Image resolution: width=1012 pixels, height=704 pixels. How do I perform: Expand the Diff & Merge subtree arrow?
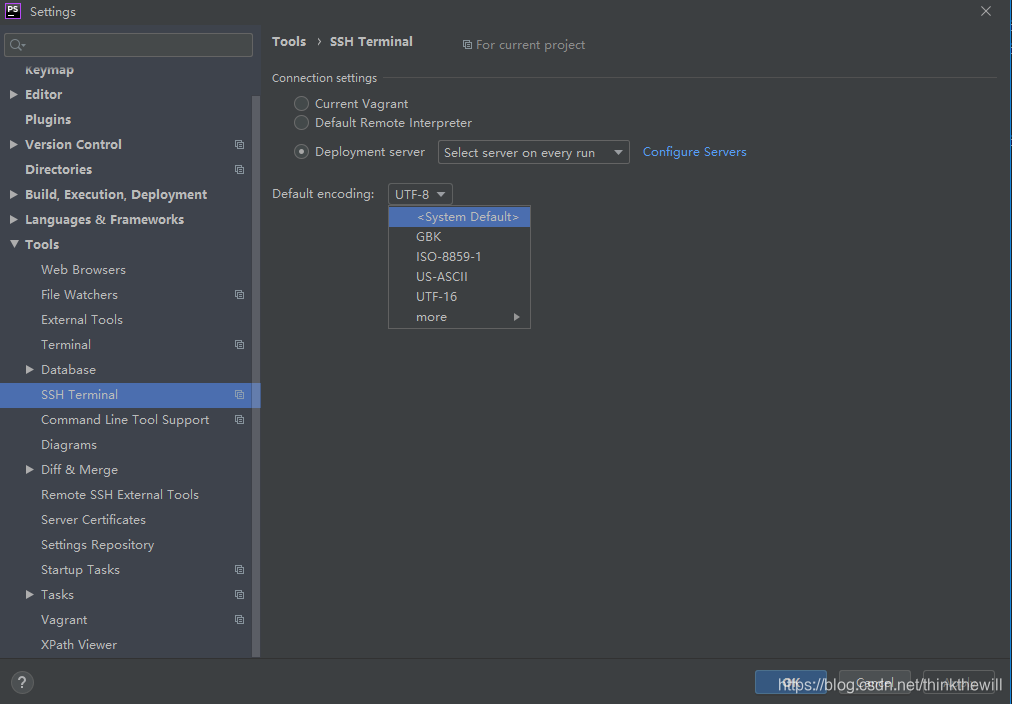30,470
